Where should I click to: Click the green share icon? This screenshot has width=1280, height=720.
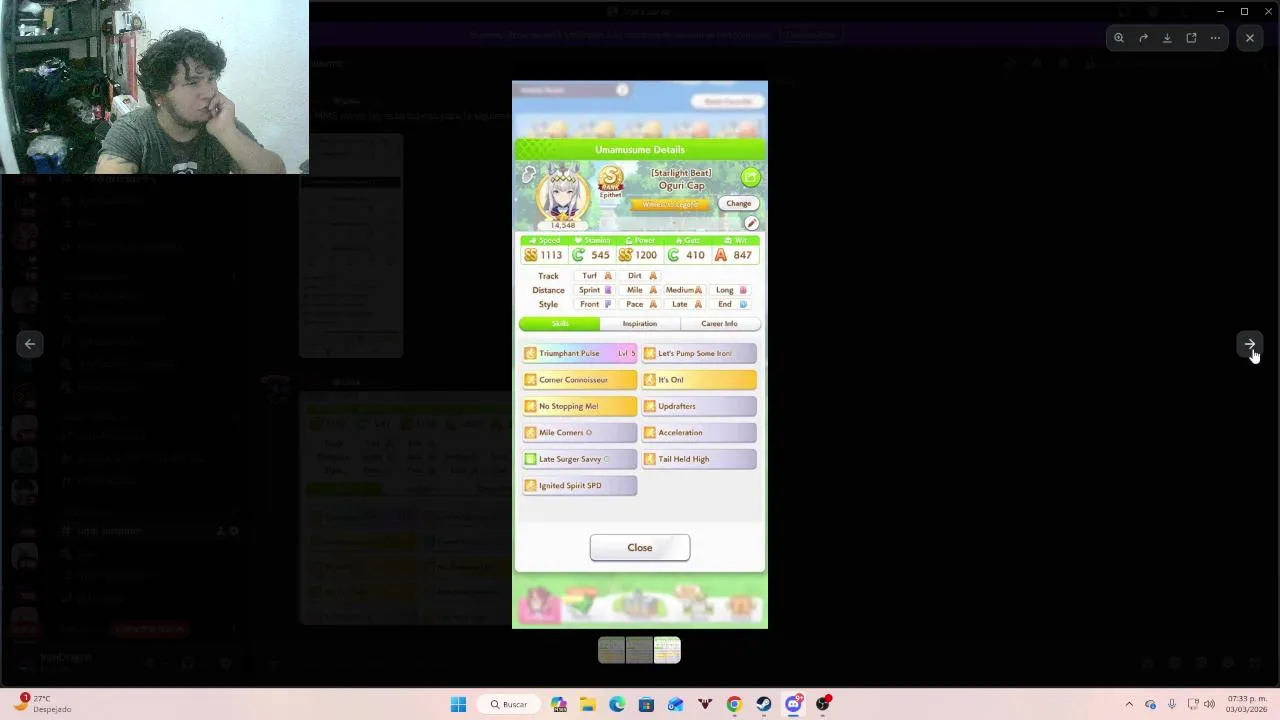click(x=751, y=177)
